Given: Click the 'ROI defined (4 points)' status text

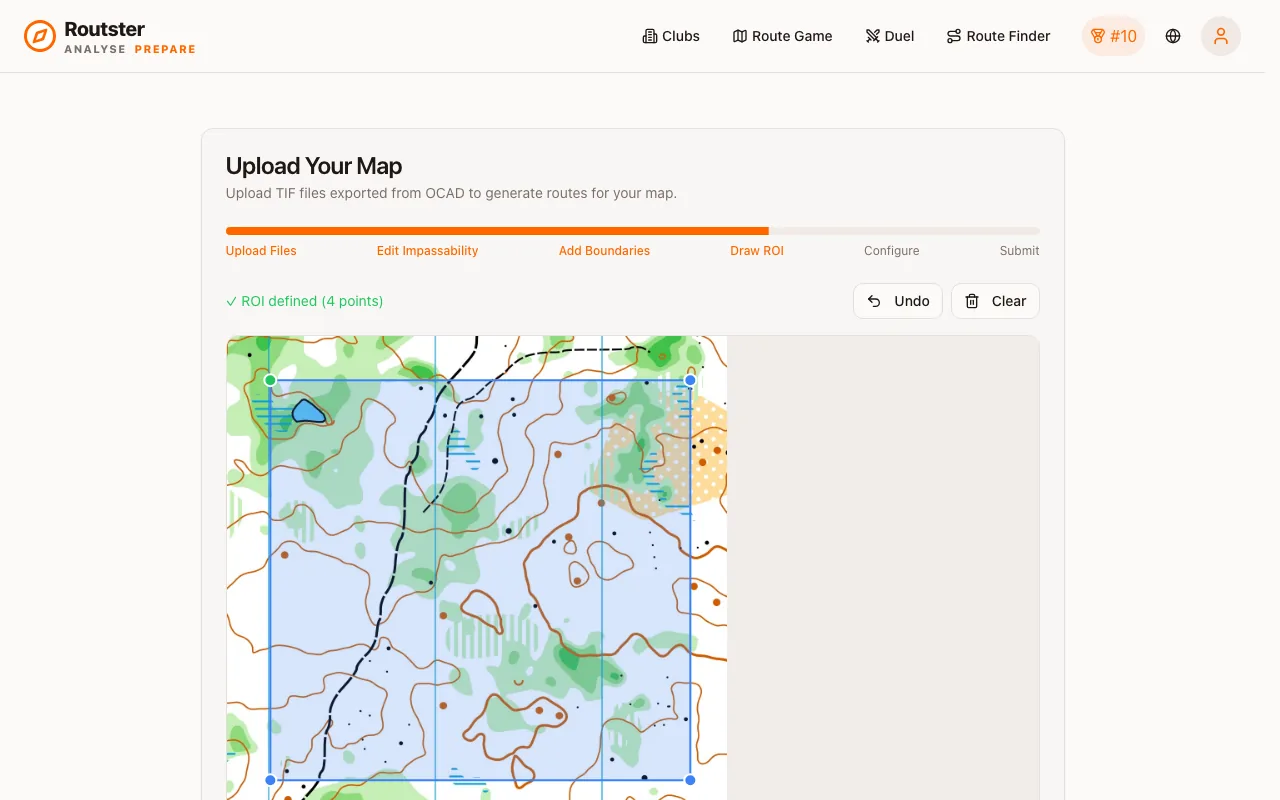Looking at the screenshot, I should pos(305,301).
